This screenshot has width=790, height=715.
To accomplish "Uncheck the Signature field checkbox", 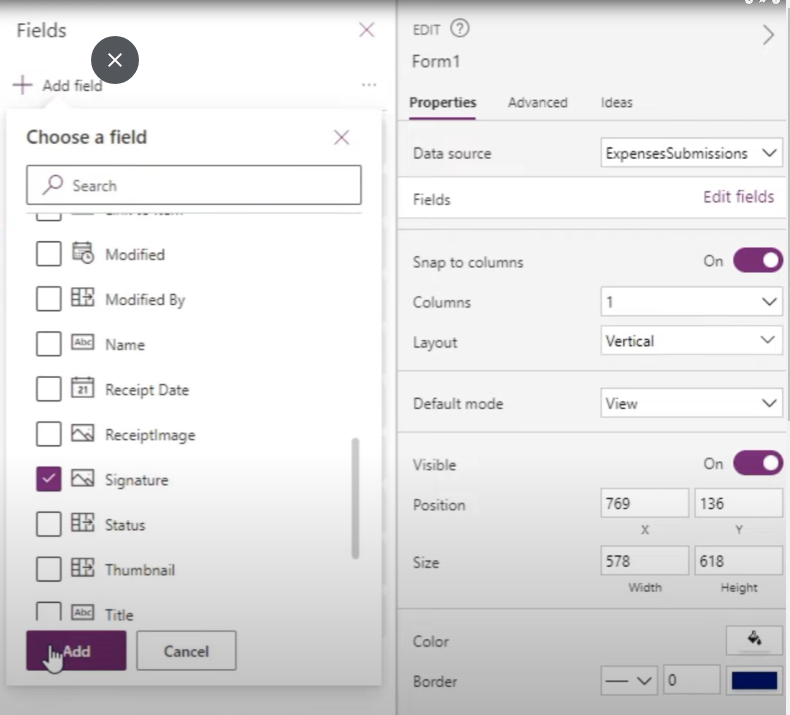I will coord(49,479).
